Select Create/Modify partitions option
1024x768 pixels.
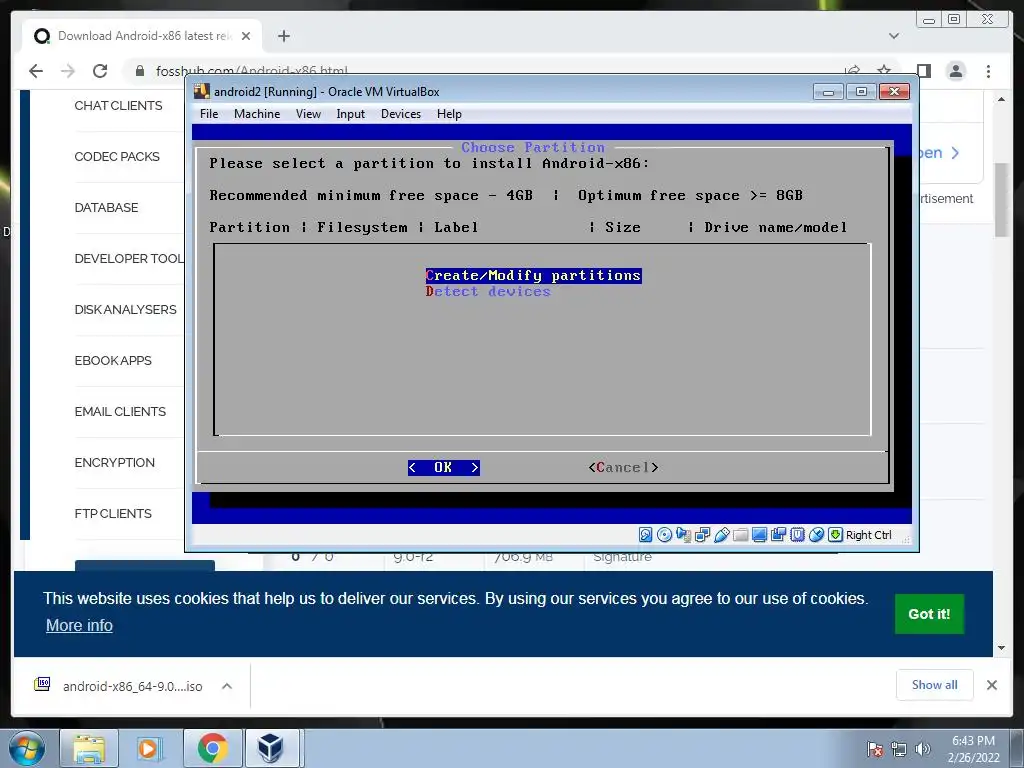pos(533,276)
